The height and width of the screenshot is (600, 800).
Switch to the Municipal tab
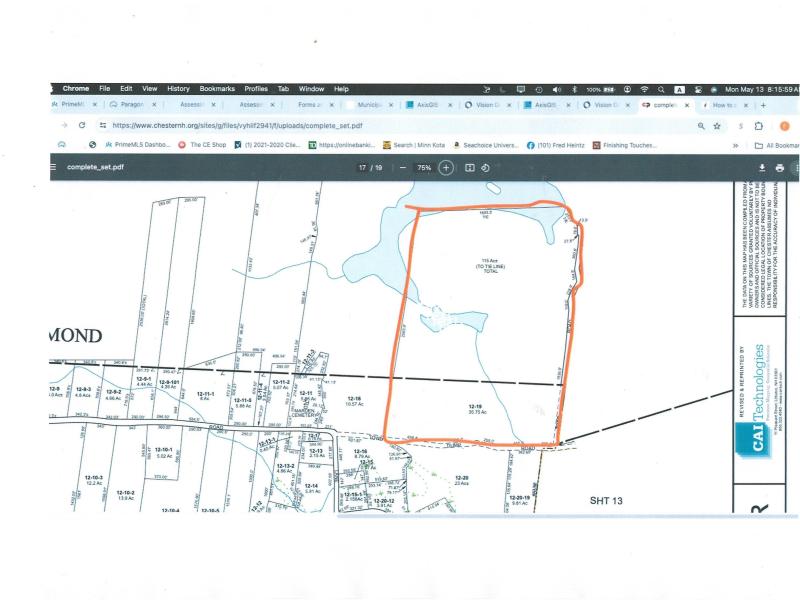[x=368, y=105]
